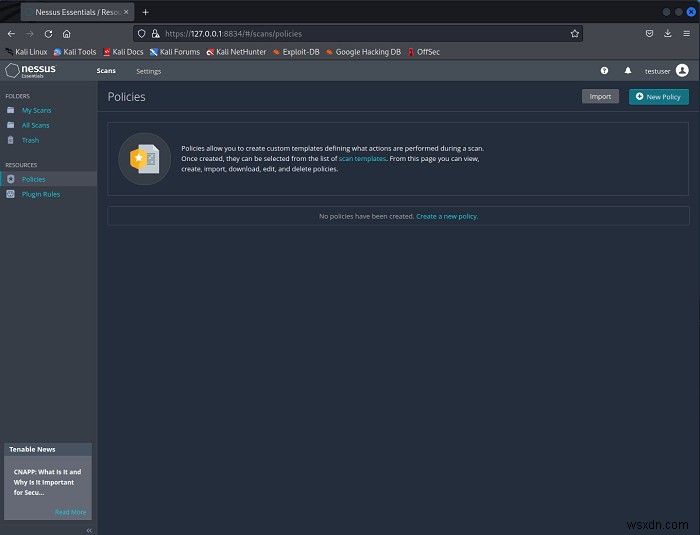Close the Nessus Essentials tab
The width and height of the screenshot is (700, 535).
(126, 12)
